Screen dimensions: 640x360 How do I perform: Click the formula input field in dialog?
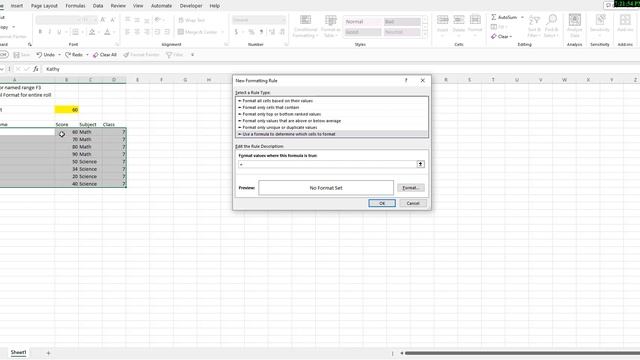[327, 164]
